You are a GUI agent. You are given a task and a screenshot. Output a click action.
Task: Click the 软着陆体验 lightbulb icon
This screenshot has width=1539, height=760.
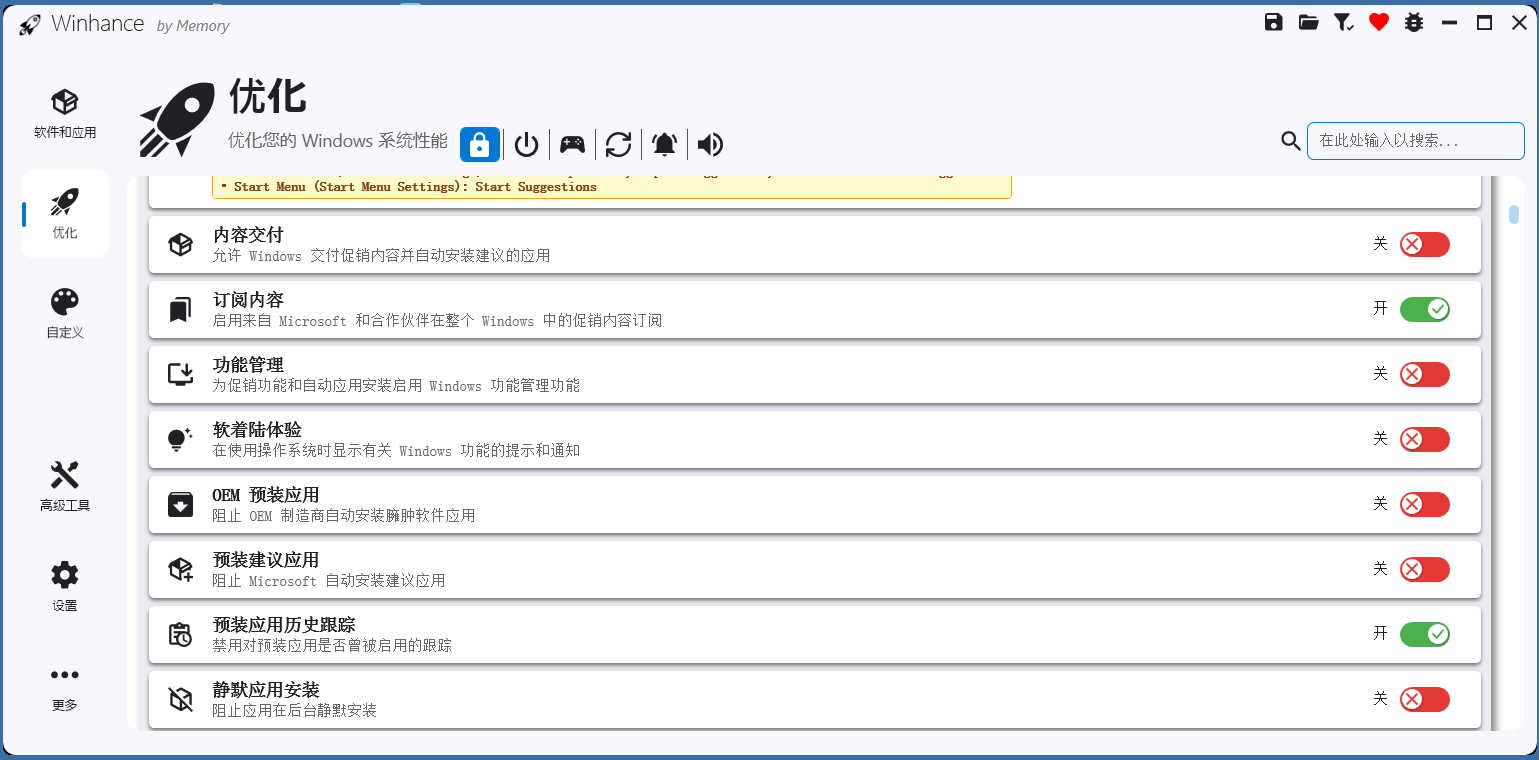click(x=180, y=439)
